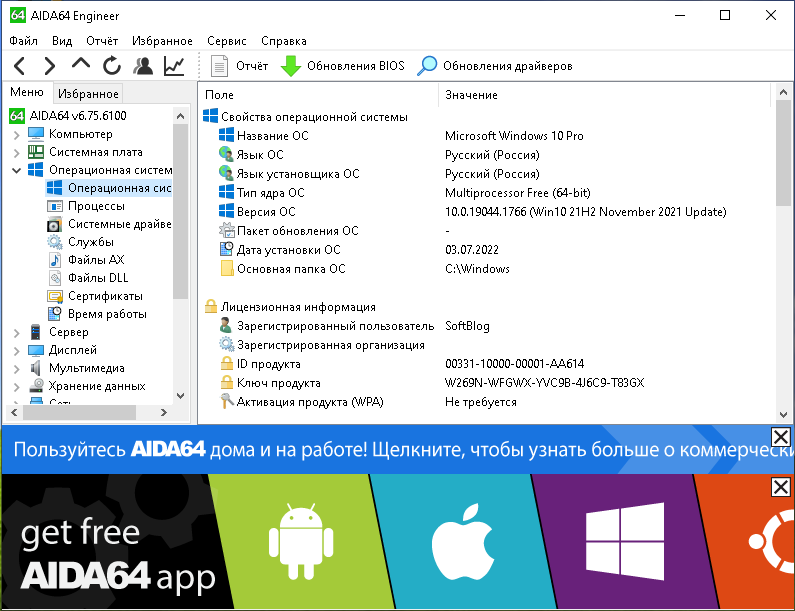Click Обновления BIOS with the green arrow
This screenshot has height=611, width=795.
[343, 66]
